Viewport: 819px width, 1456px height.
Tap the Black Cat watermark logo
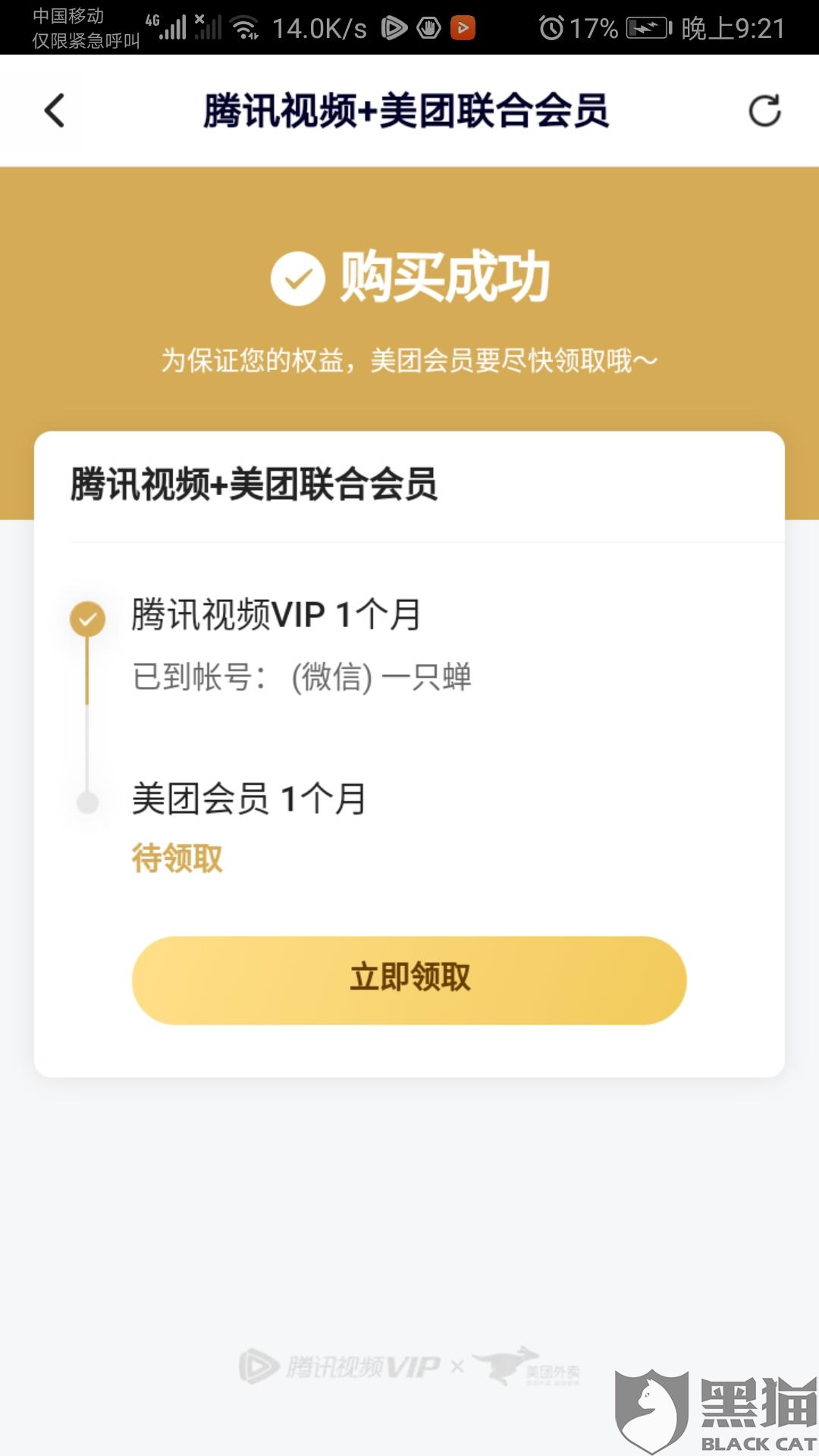point(716,1412)
